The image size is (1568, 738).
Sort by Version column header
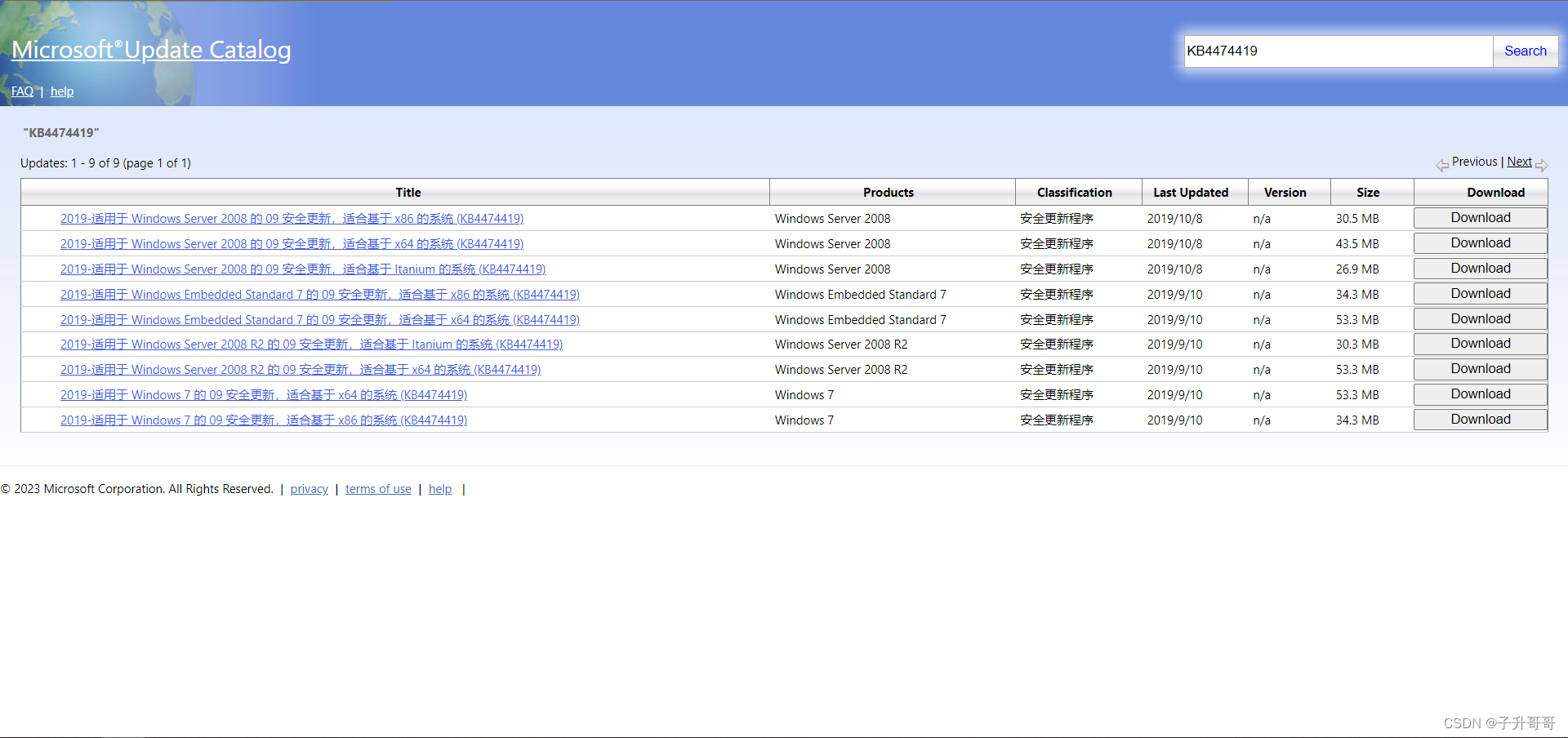tap(1285, 193)
